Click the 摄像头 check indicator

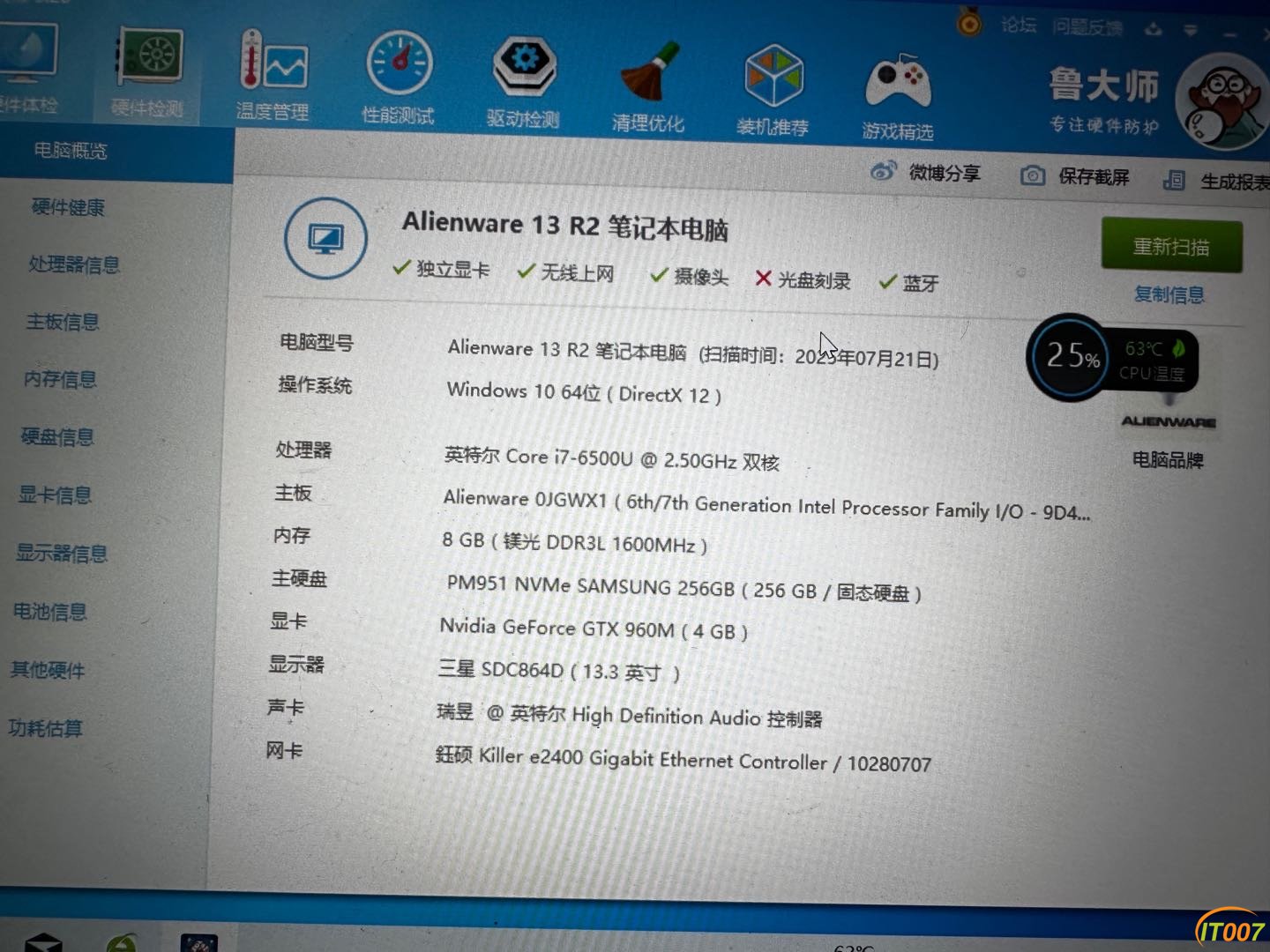click(689, 277)
